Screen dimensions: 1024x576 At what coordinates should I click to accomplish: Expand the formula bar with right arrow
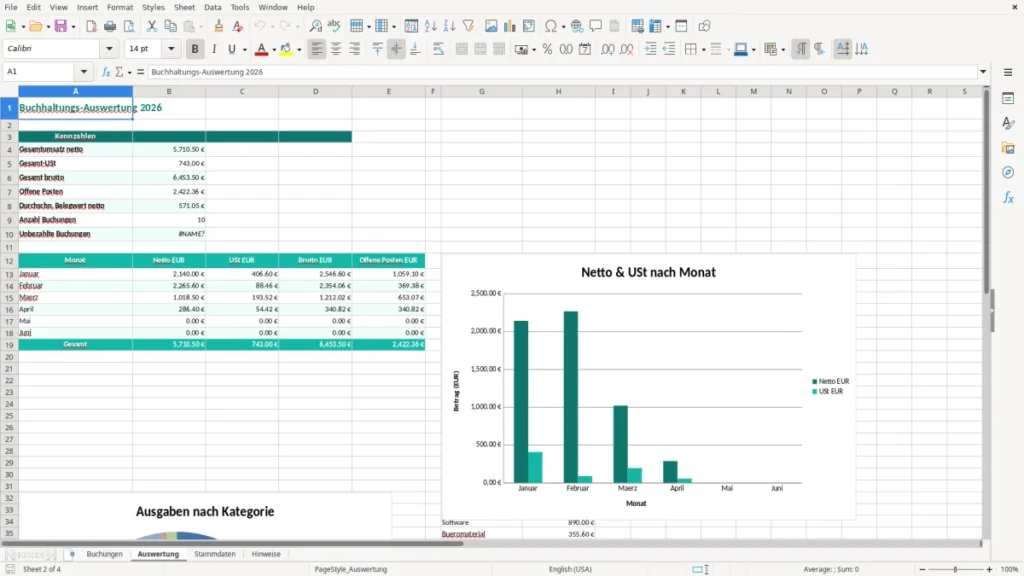983,72
